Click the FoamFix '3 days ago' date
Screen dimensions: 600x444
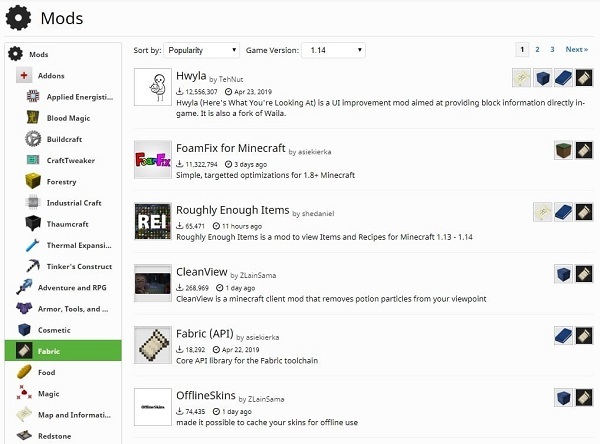coord(250,165)
